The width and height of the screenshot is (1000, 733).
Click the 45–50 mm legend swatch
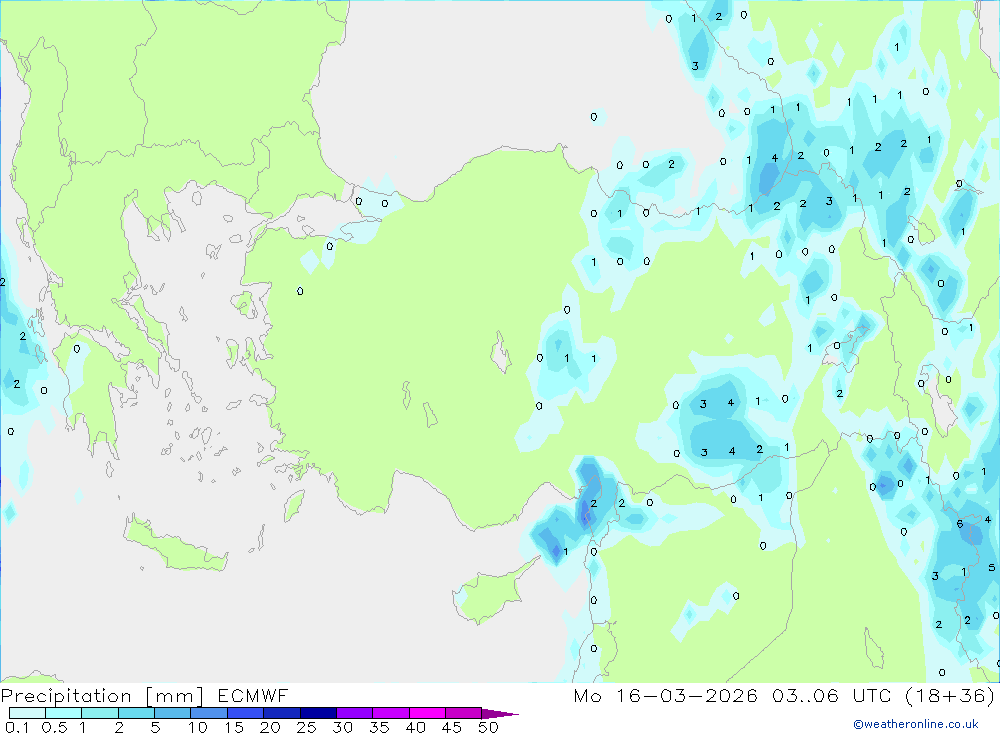point(464,713)
